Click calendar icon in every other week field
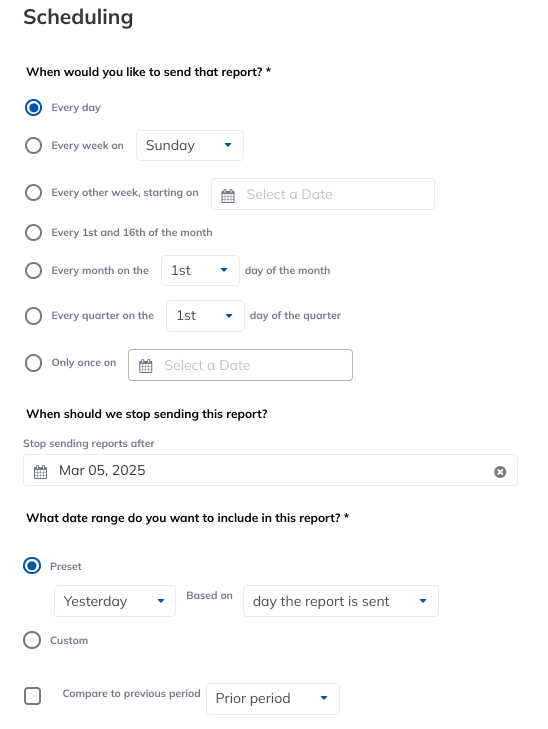The image size is (548, 729). click(x=228, y=196)
